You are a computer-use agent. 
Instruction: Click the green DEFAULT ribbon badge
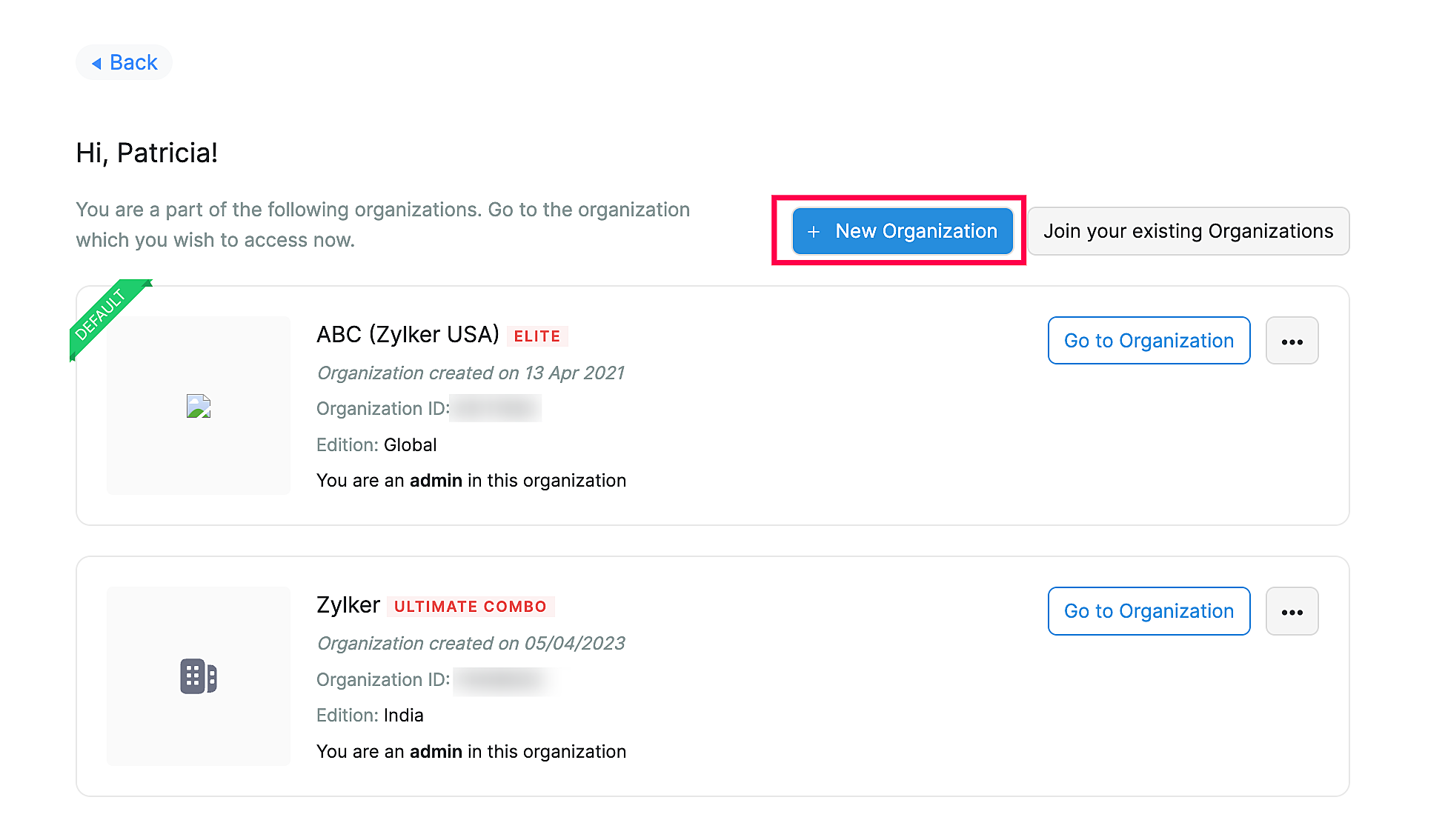[102, 314]
